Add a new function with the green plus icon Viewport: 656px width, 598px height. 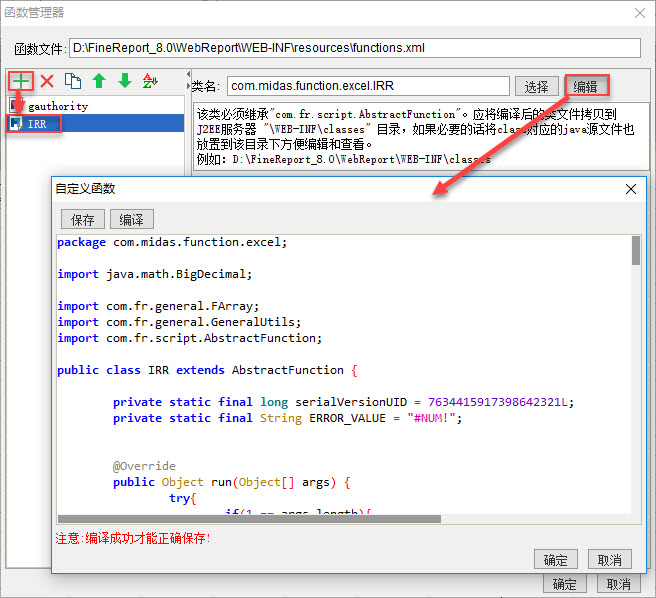point(21,81)
